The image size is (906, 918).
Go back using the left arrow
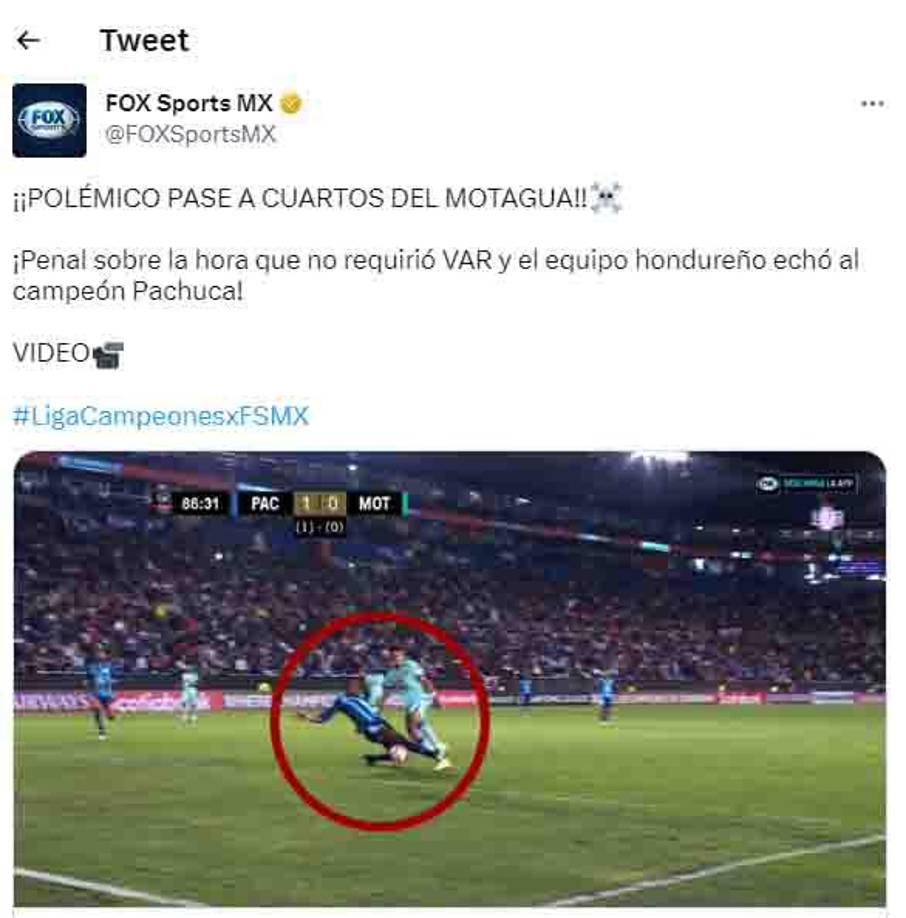pos(28,40)
